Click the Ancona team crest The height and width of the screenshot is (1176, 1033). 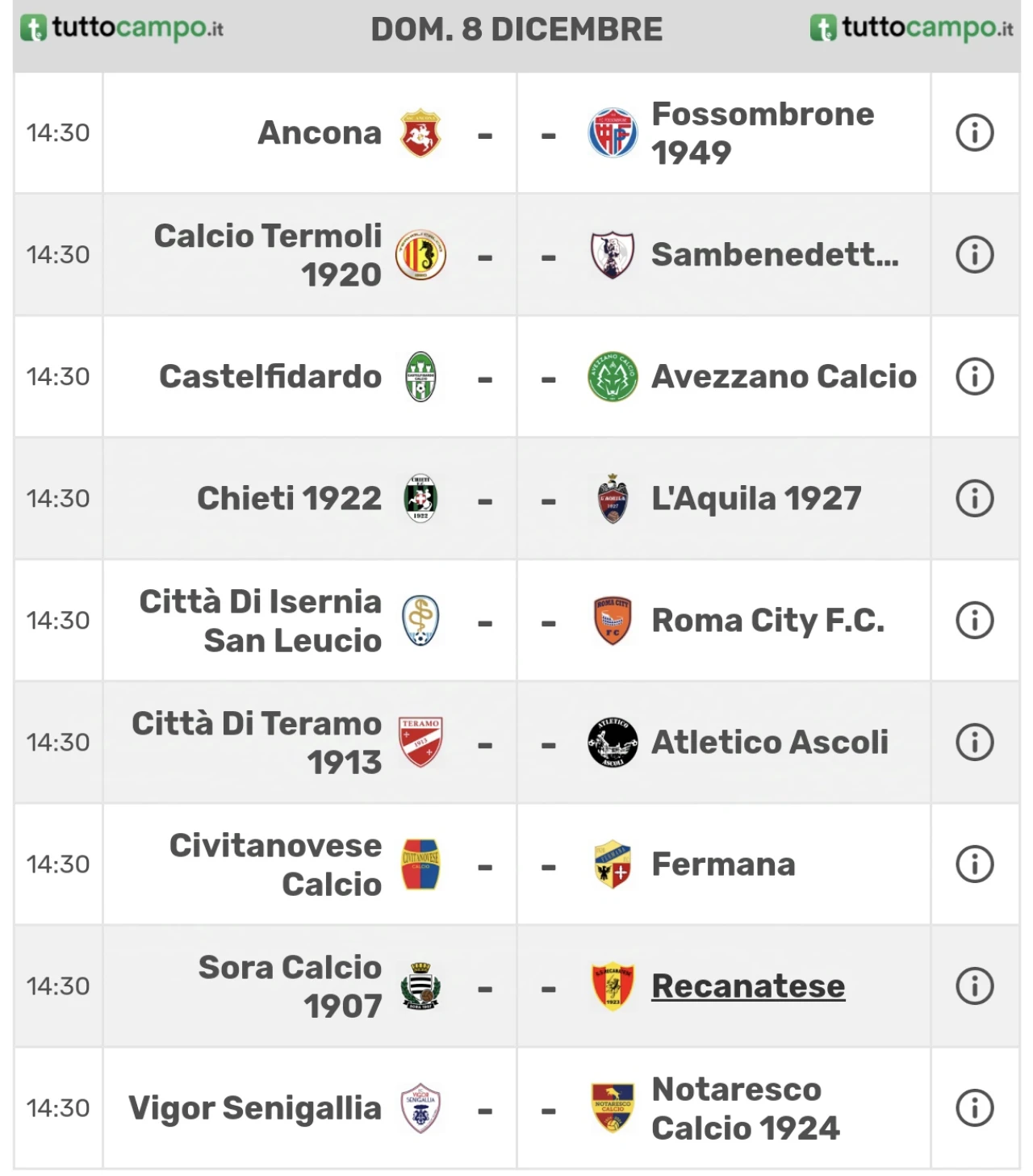(x=420, y=133)
